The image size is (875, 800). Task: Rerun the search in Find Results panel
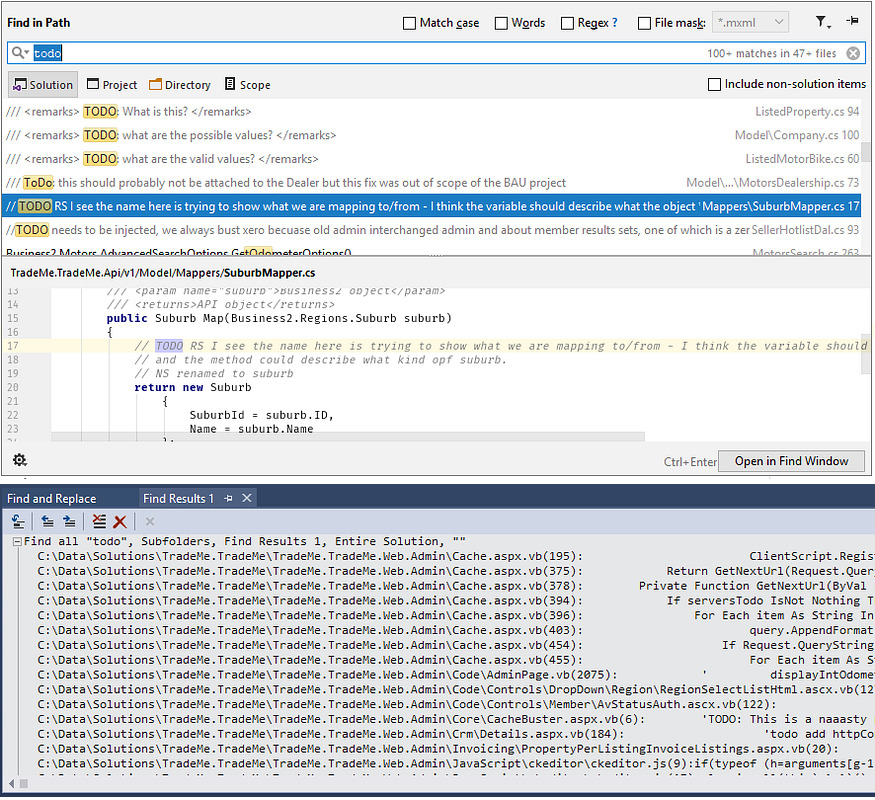pyautogui.click(x=16, y=521)
